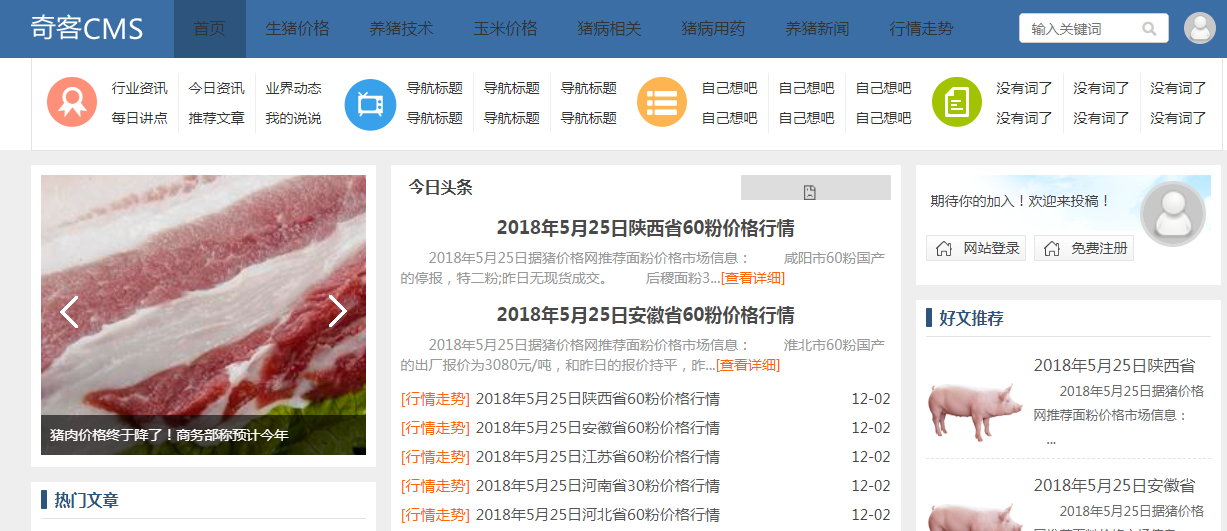Screen dimensions: 1227x531
Task: Open the 行业资讯 link
Action: 140,88
